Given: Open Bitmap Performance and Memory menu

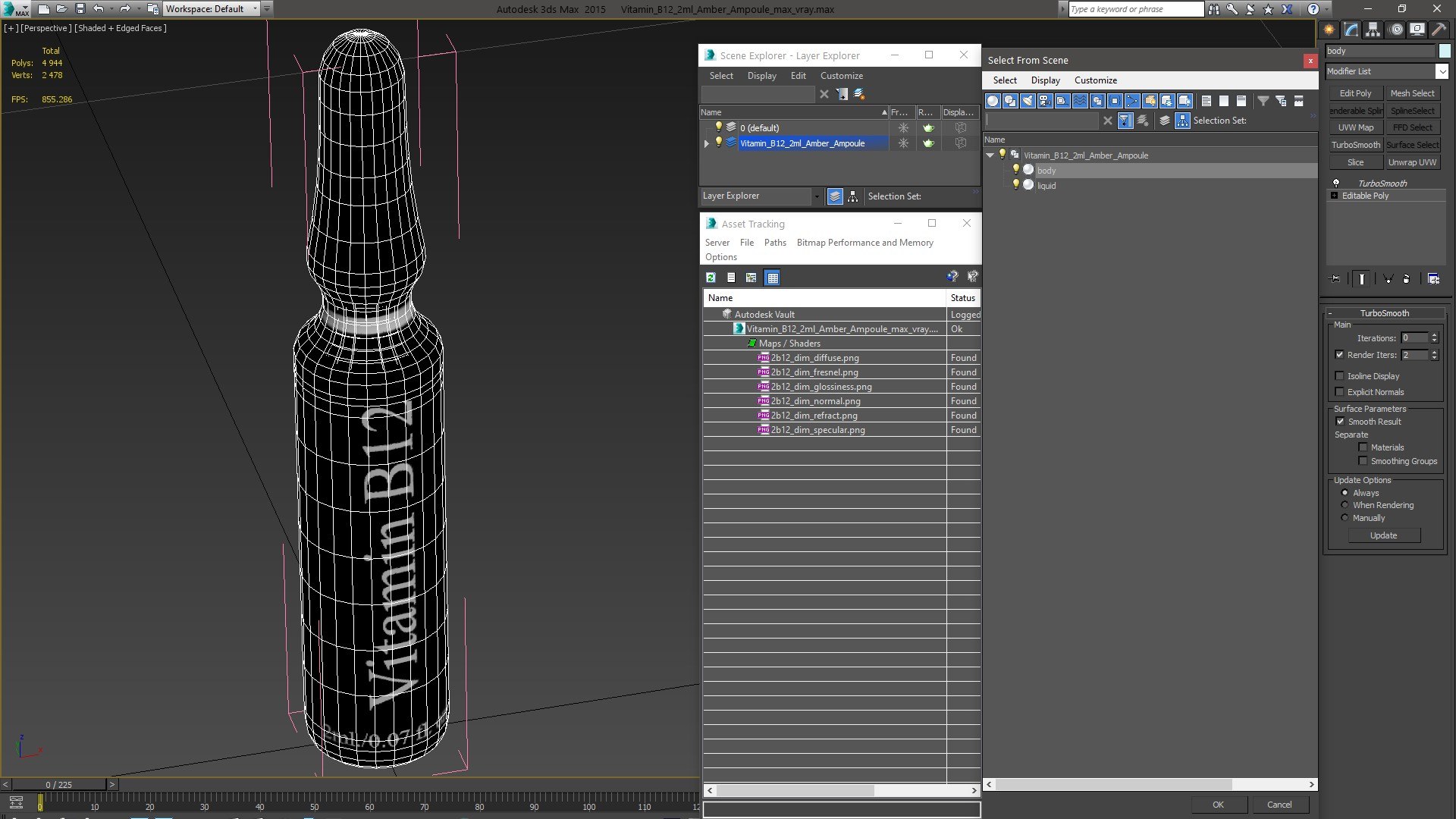Looking at the screenshot, I should click(x=864, y=243).
